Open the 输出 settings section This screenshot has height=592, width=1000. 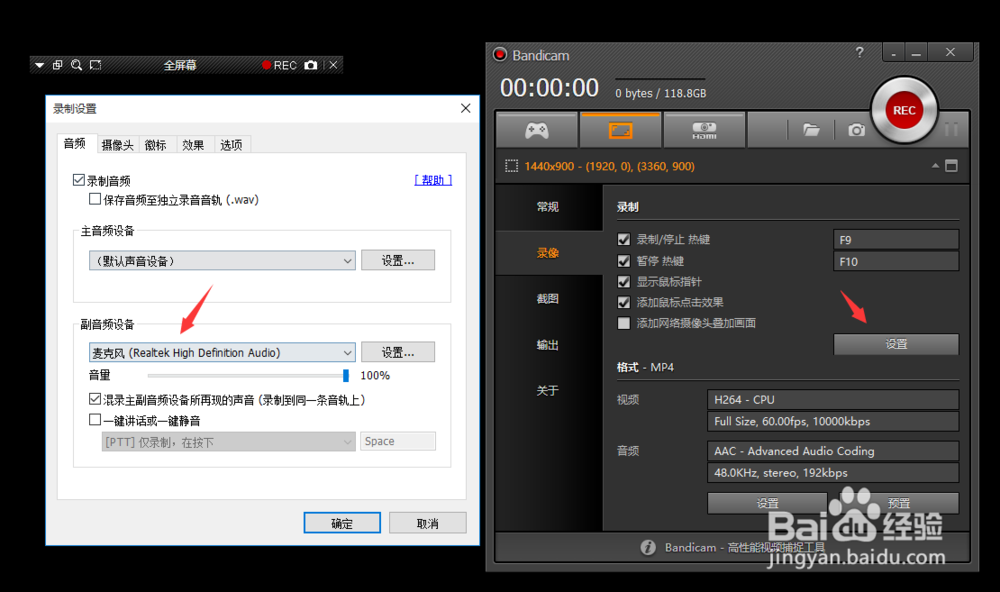548,344
